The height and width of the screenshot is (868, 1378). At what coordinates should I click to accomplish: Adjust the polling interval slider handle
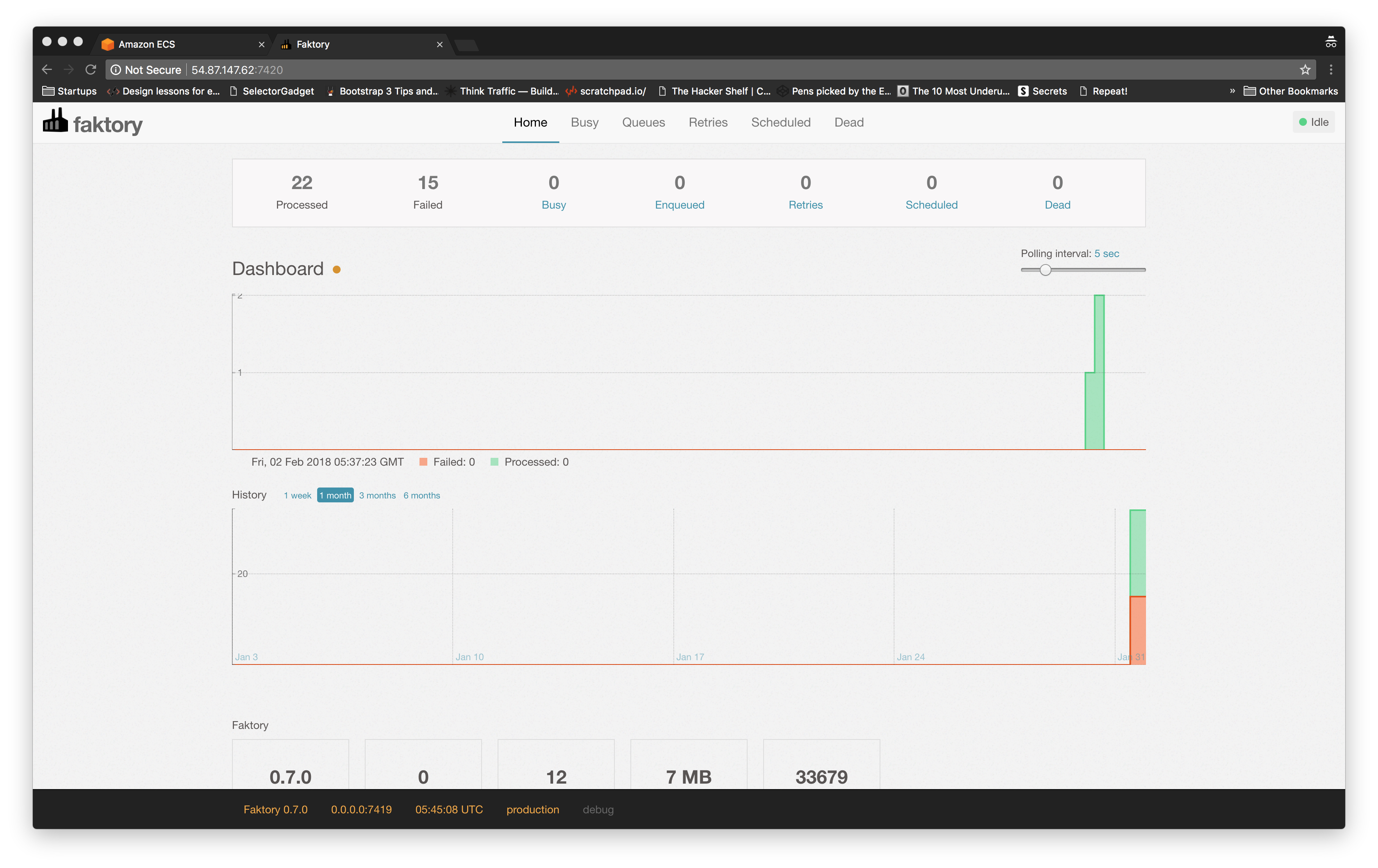click(x=1046, y=270)
